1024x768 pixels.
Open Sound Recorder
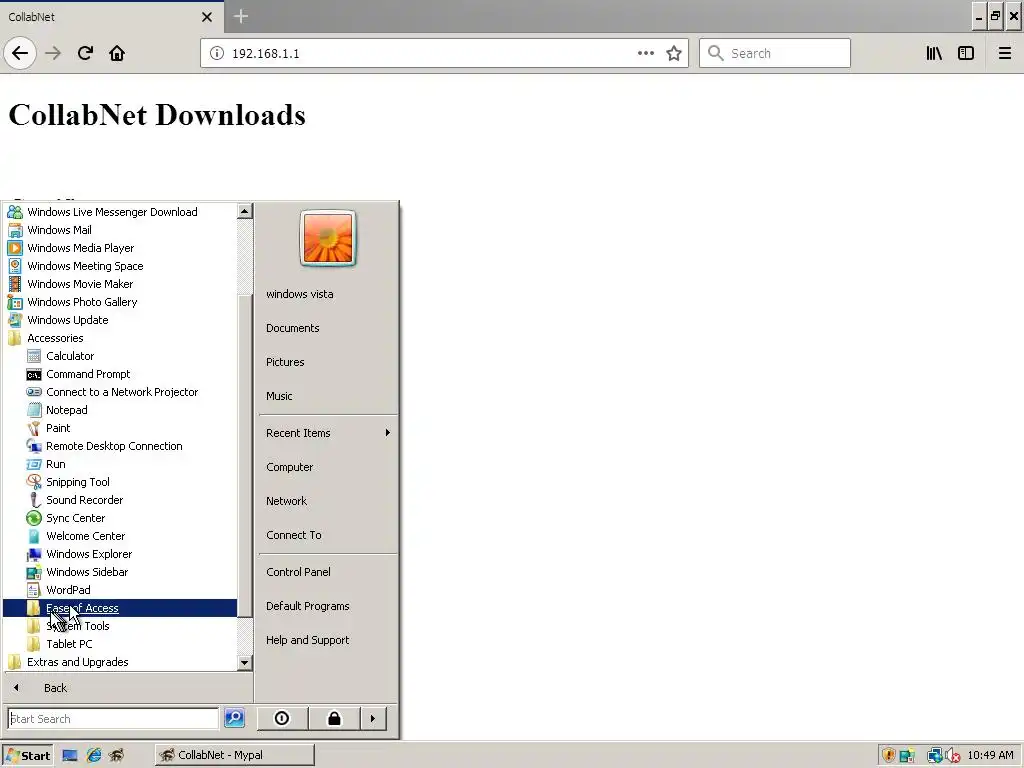tap(120, 500)
